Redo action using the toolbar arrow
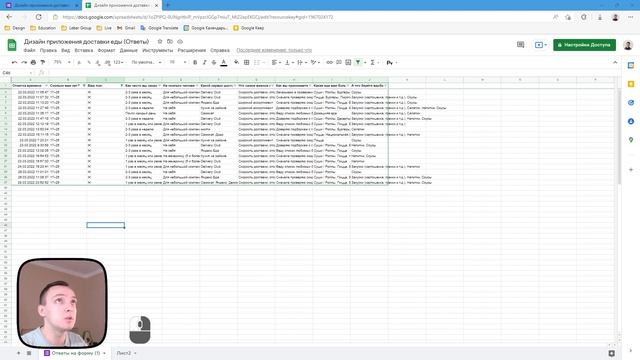The image size is (640, 360). 24,62
